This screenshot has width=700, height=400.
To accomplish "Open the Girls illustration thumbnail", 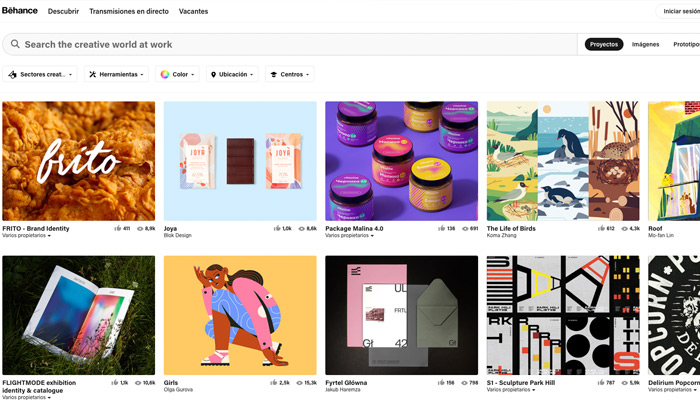I will (240, 315).
